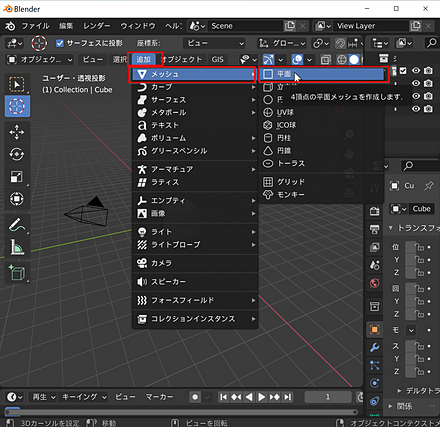Image resolution: width=440 pixels, height=427 pixels.
Task: Toggle the X-ray view button
Action: [325, 60]
